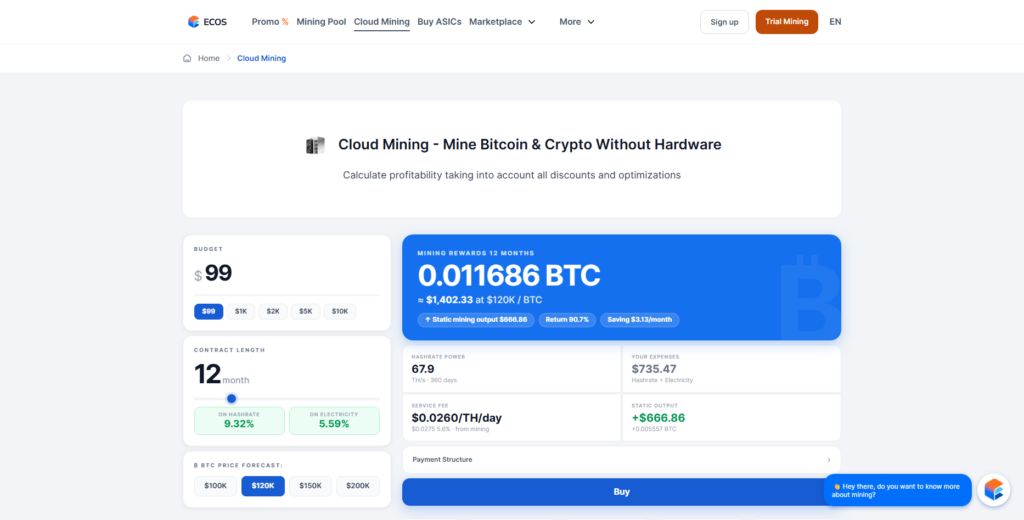Select the Cloud Mining nav item
The width and height of the screenshot is (1024, 520).
[381, 22]
